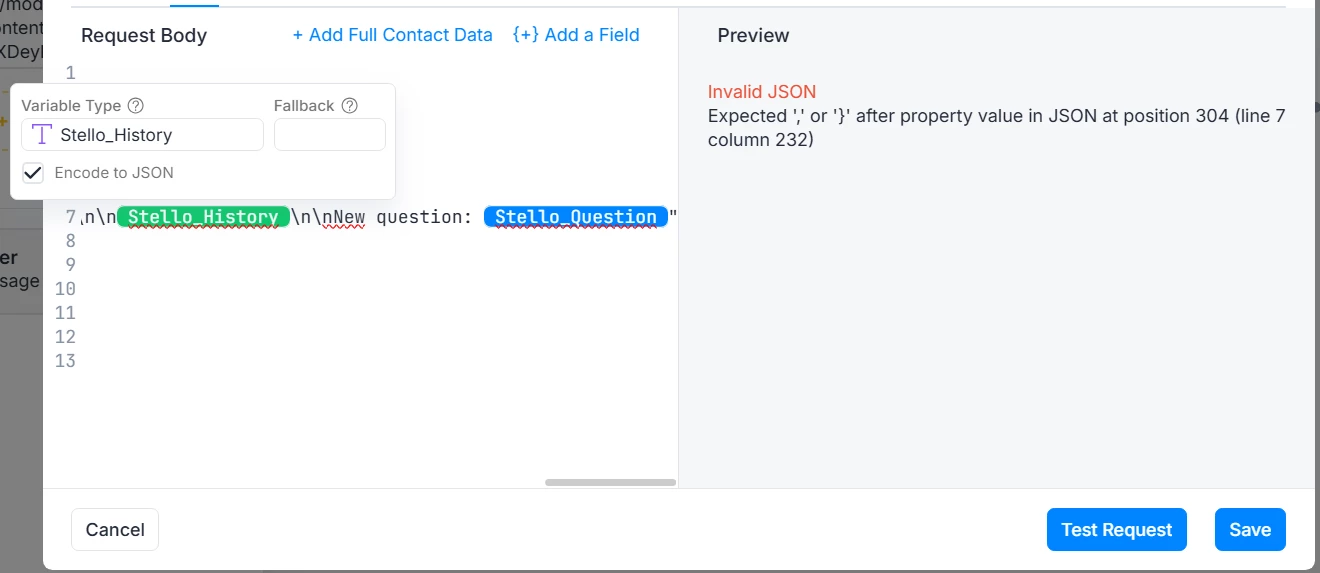
Task: Click line number 7 in the gutter
Action: [71, 217]
